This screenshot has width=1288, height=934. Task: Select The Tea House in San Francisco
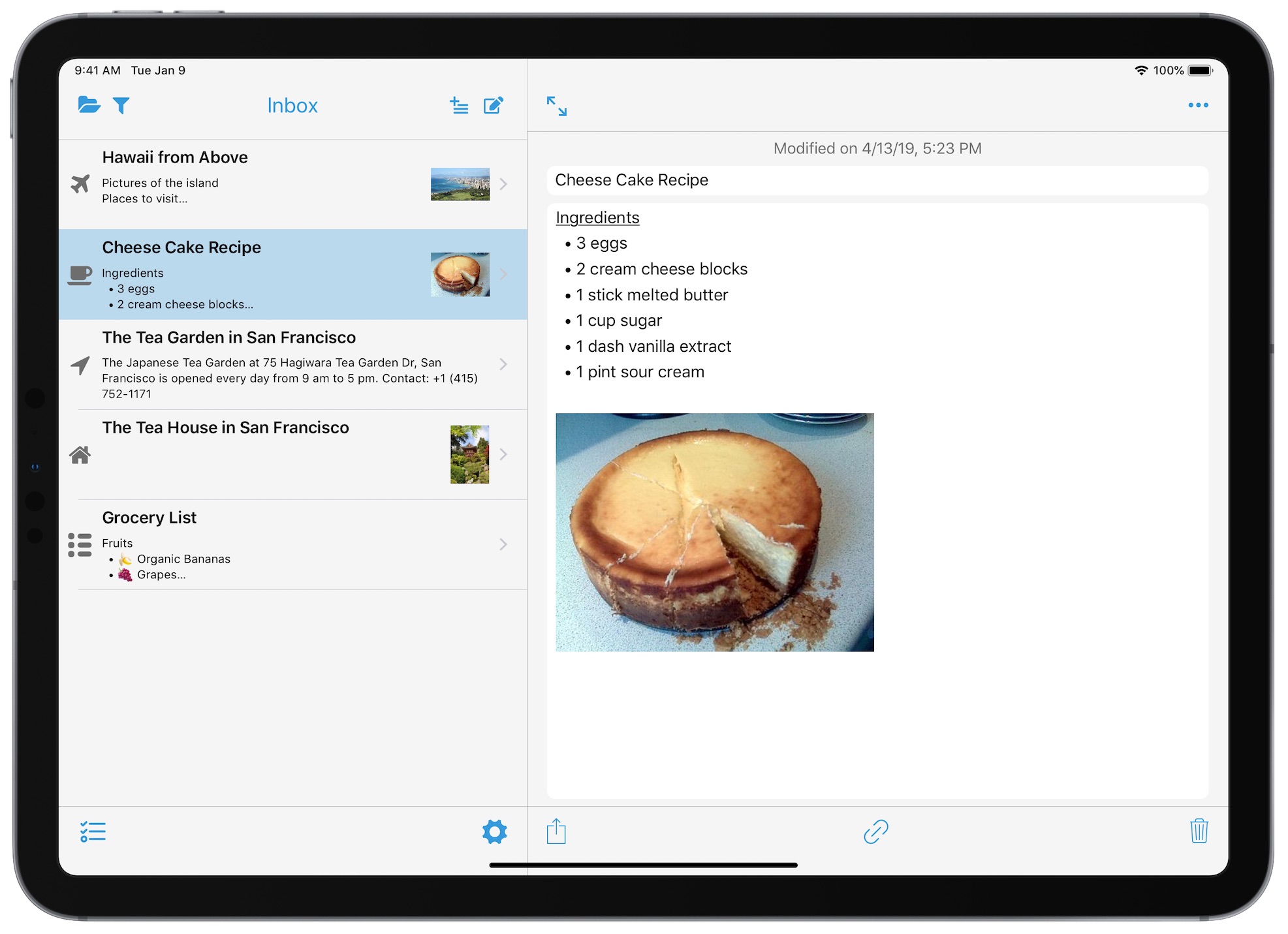tap(292, 454)
